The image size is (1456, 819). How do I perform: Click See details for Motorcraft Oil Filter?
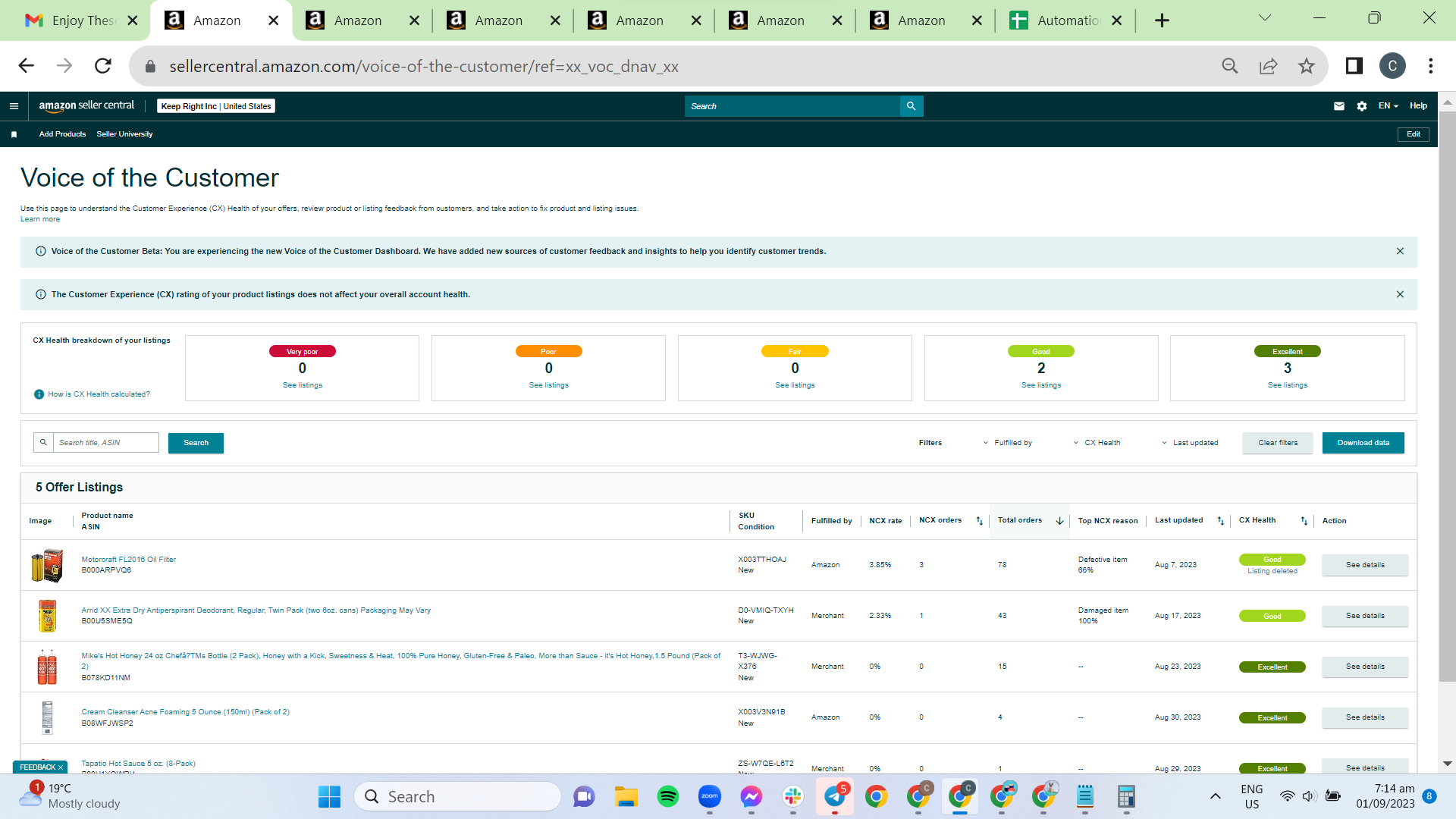(x=1365, y=565)
